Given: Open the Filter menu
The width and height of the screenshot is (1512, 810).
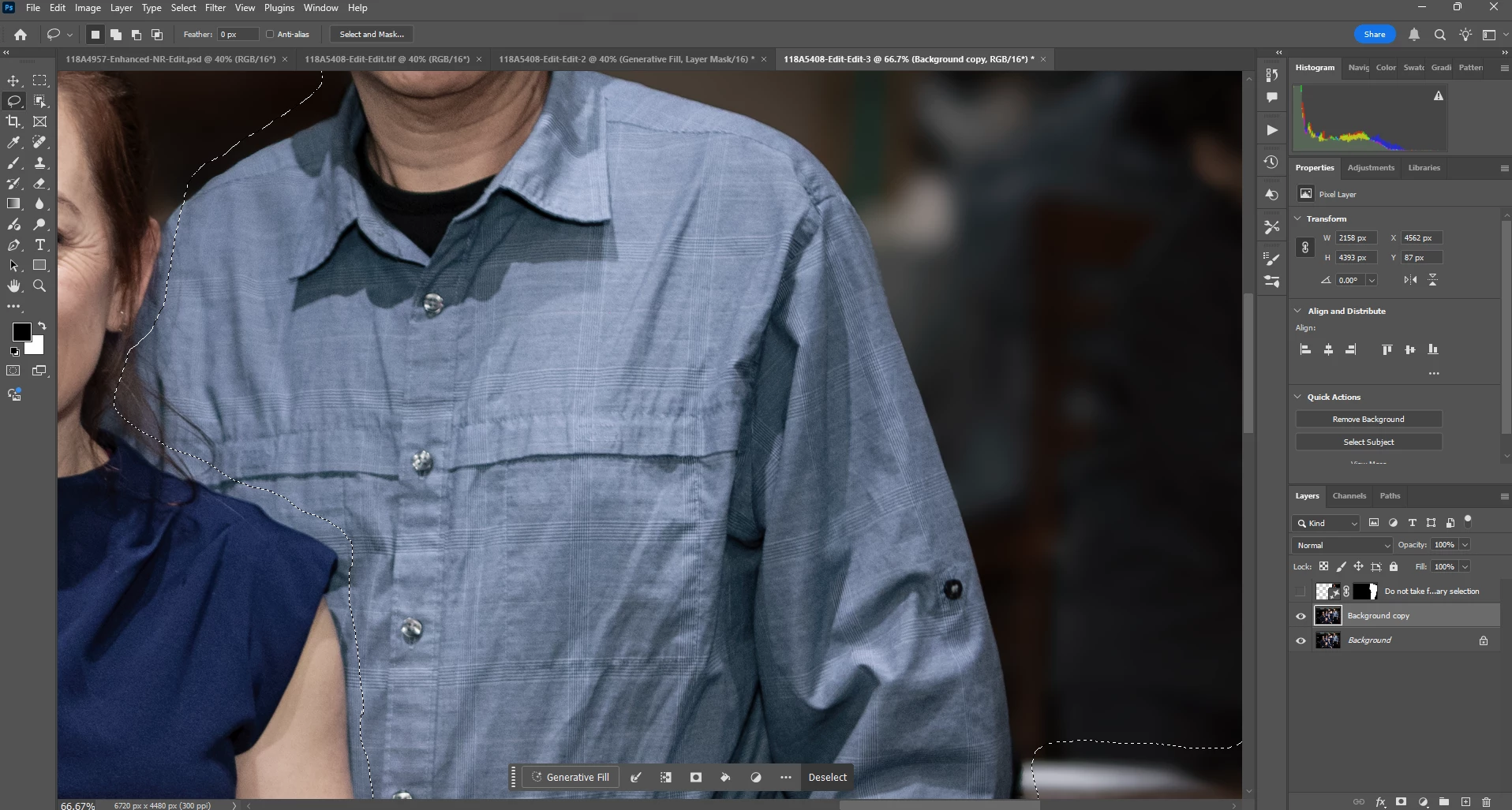Looking at the screenshot, I should pyautogui.click(x=215, y=8).
